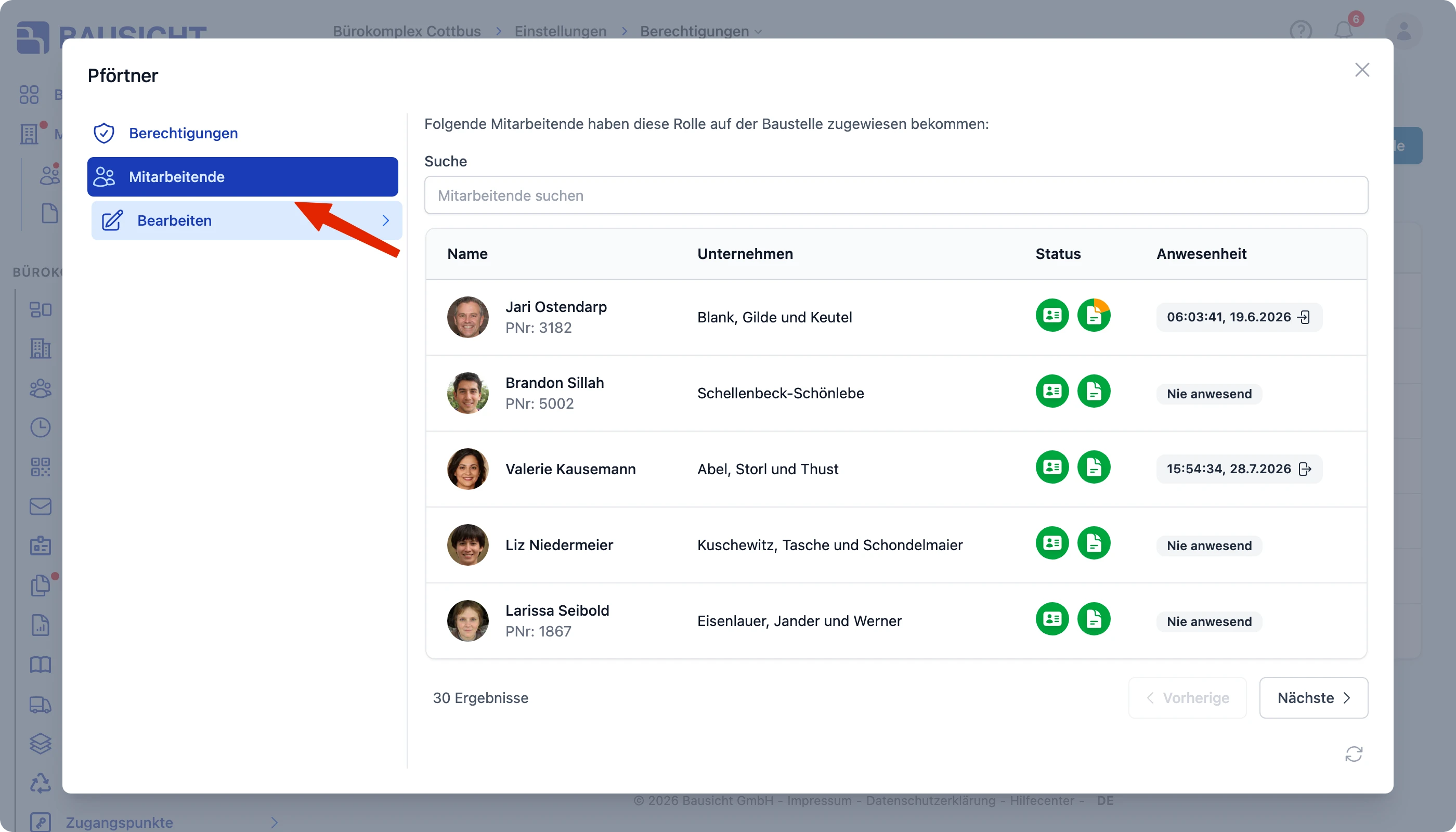Click Valerie Kausemann's document status icon
1456x832 pixels.
(1094, 467)
